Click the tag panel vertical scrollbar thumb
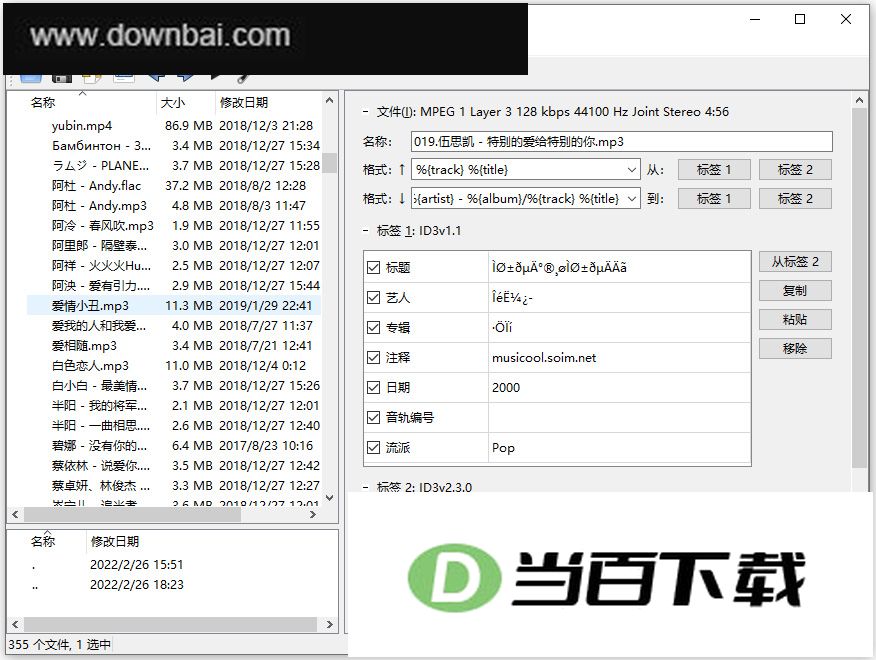876x660 pixels. coord(859,288)
